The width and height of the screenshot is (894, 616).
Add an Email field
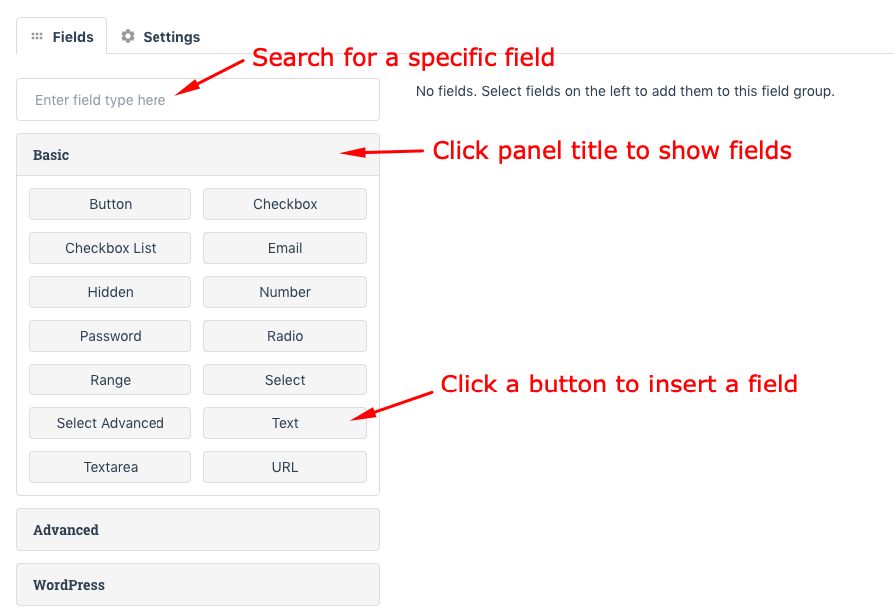pyautogui.click(x=284, y=248)
